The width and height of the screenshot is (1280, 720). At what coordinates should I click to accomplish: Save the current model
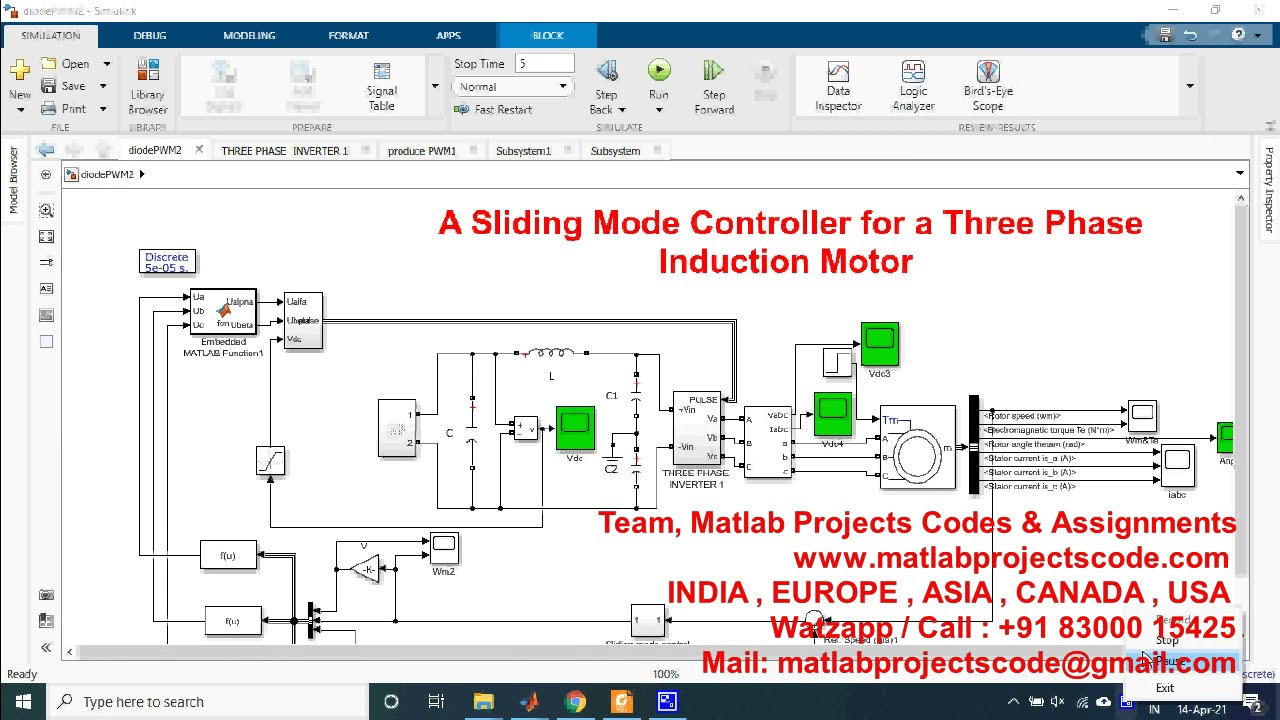coord(64,86)
